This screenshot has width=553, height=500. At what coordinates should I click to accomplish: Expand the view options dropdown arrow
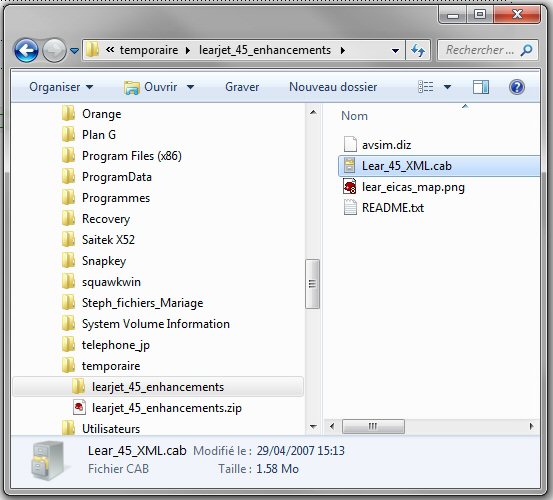coord(447,87)
